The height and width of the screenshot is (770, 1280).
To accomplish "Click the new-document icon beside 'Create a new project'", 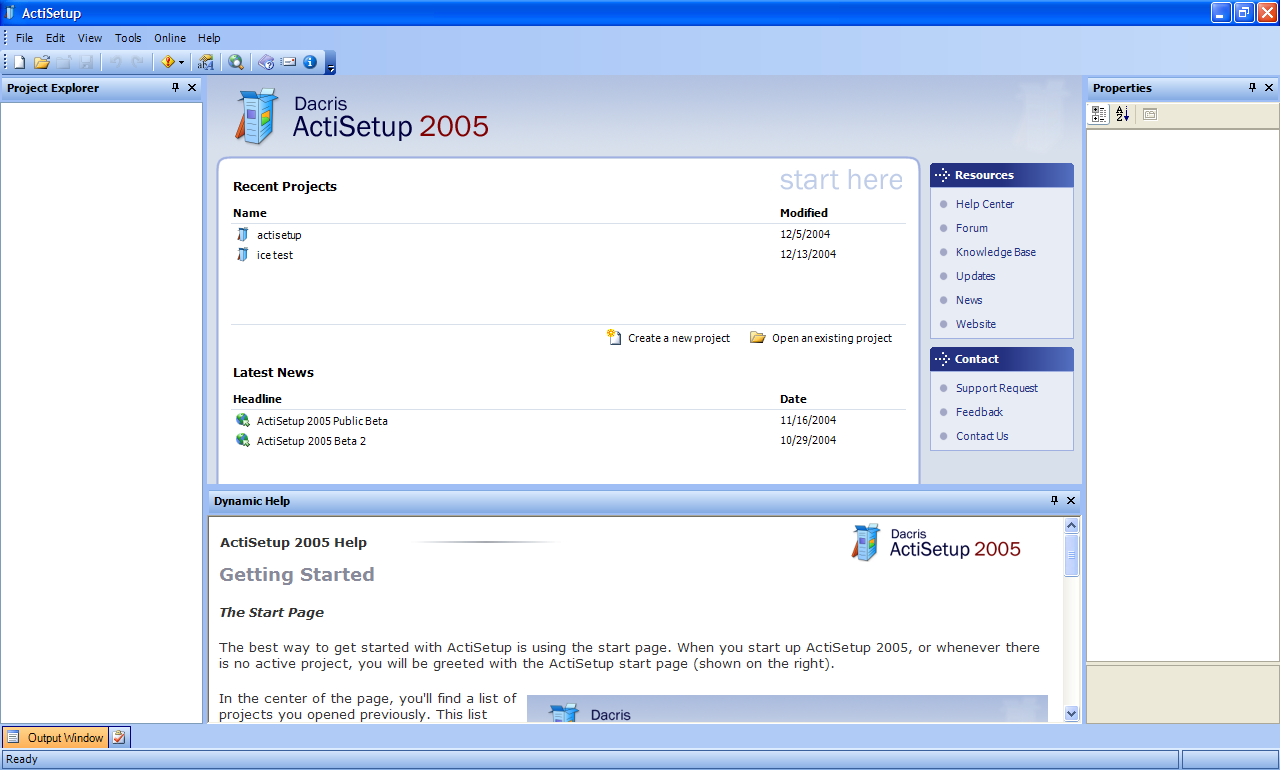I will tap(615, 337).
